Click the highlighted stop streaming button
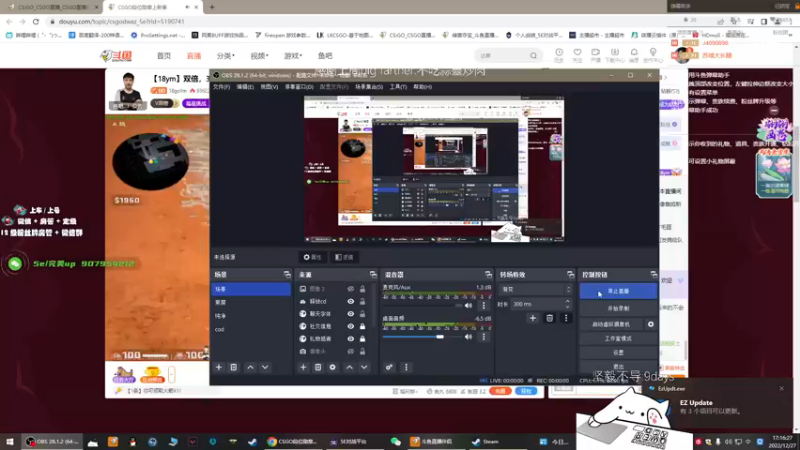This screenshot has width=800, height=450. [618, 291]
